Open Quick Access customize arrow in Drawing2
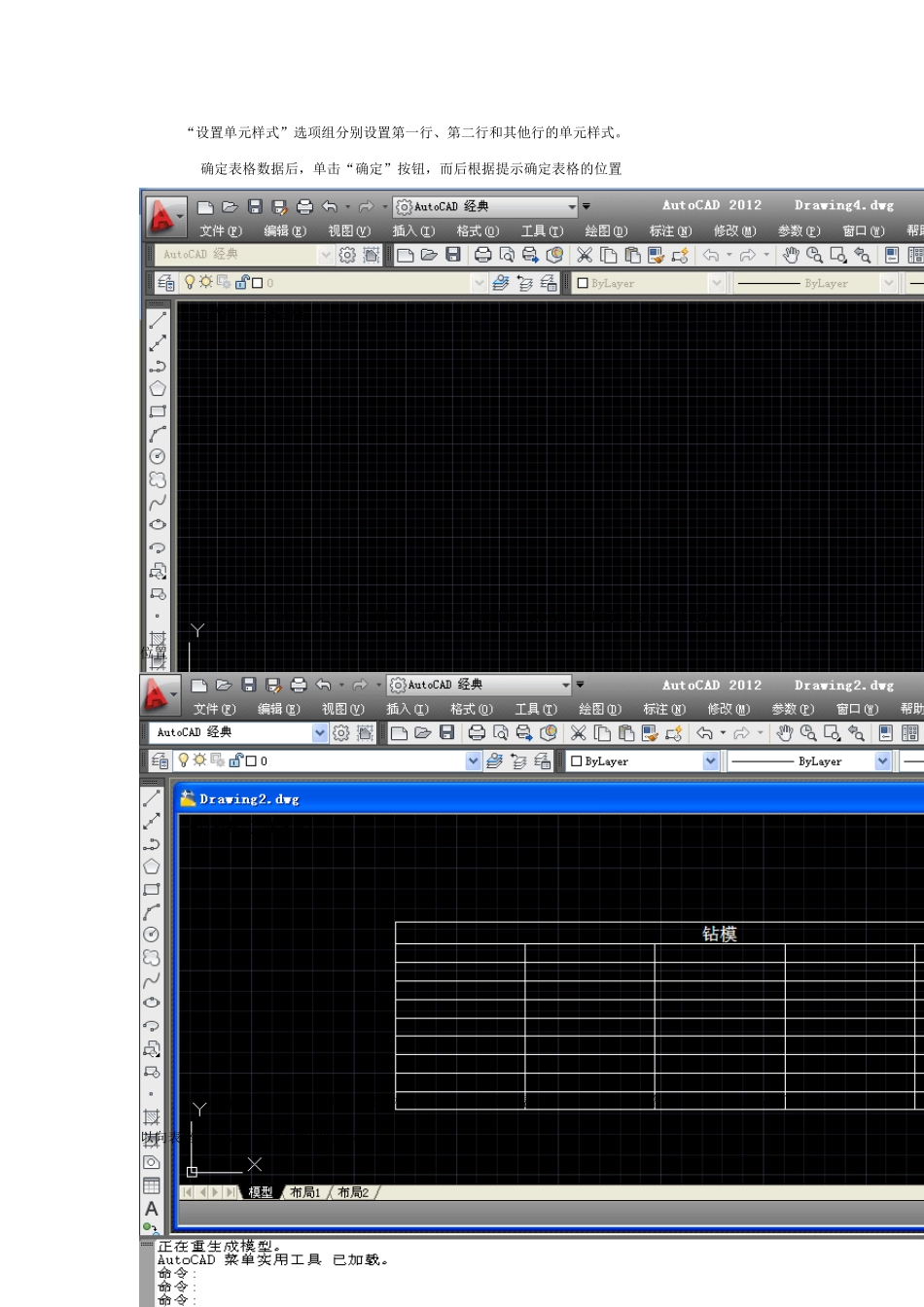924x1307 pixels. pyautogui.click(x=580, y=685)
